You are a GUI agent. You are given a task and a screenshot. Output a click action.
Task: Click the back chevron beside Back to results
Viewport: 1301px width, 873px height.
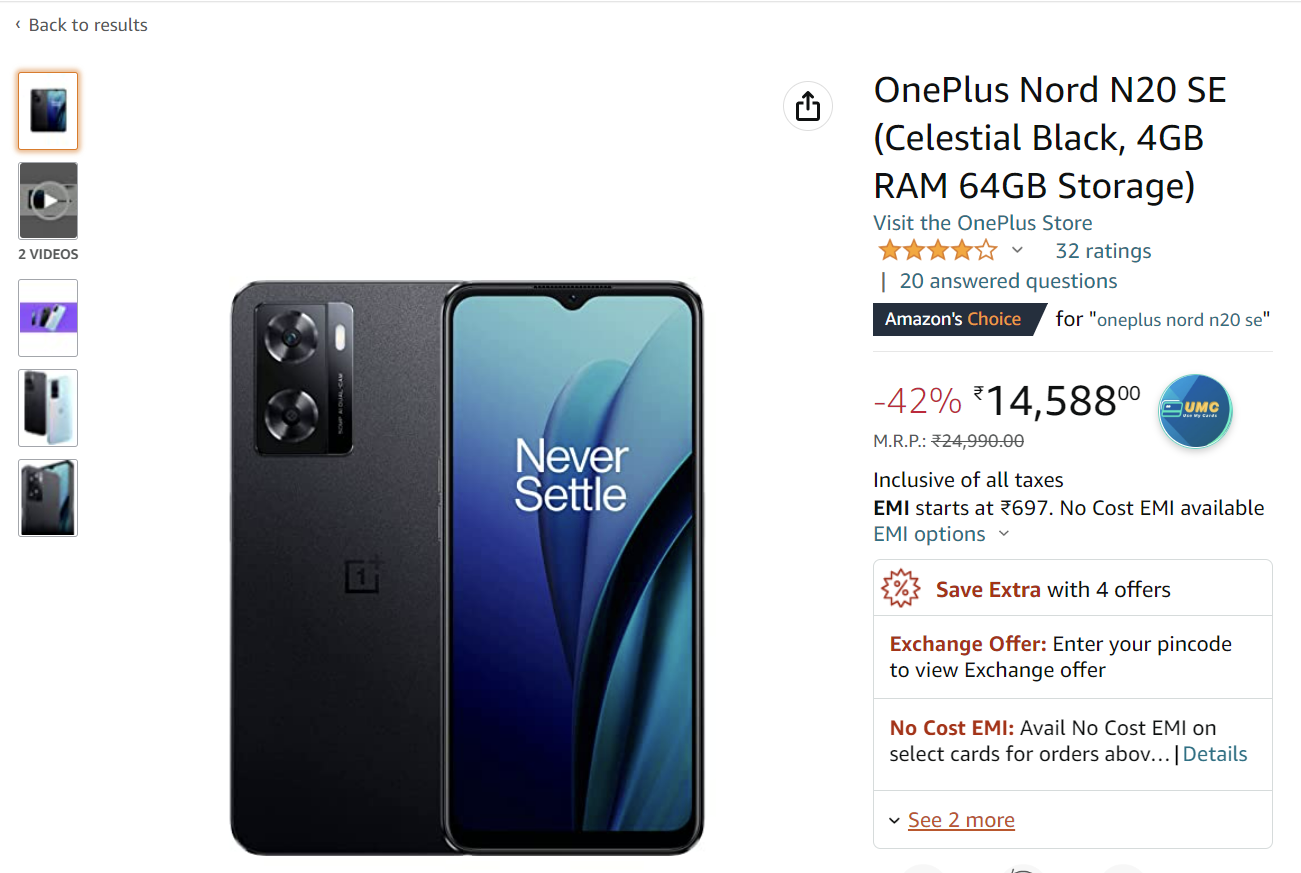(16, 24)
